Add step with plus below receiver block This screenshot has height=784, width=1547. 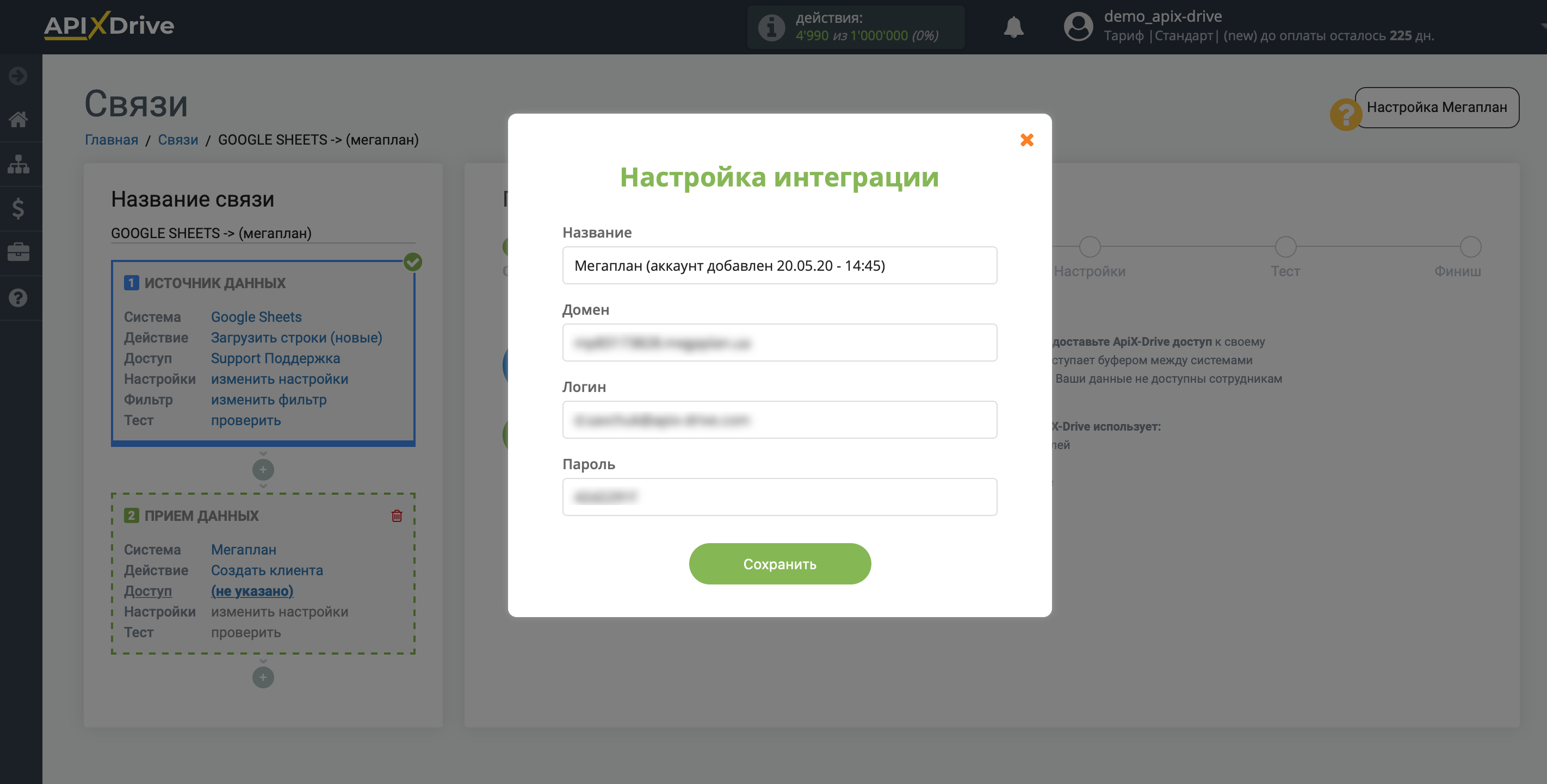coord(263,677)
